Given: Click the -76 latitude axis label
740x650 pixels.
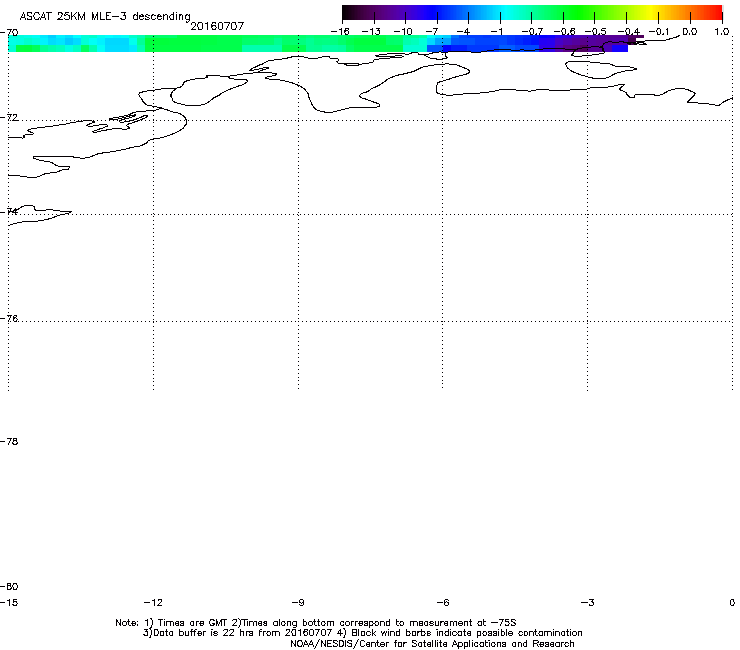Looking at the screenshot, I should 9,319.
